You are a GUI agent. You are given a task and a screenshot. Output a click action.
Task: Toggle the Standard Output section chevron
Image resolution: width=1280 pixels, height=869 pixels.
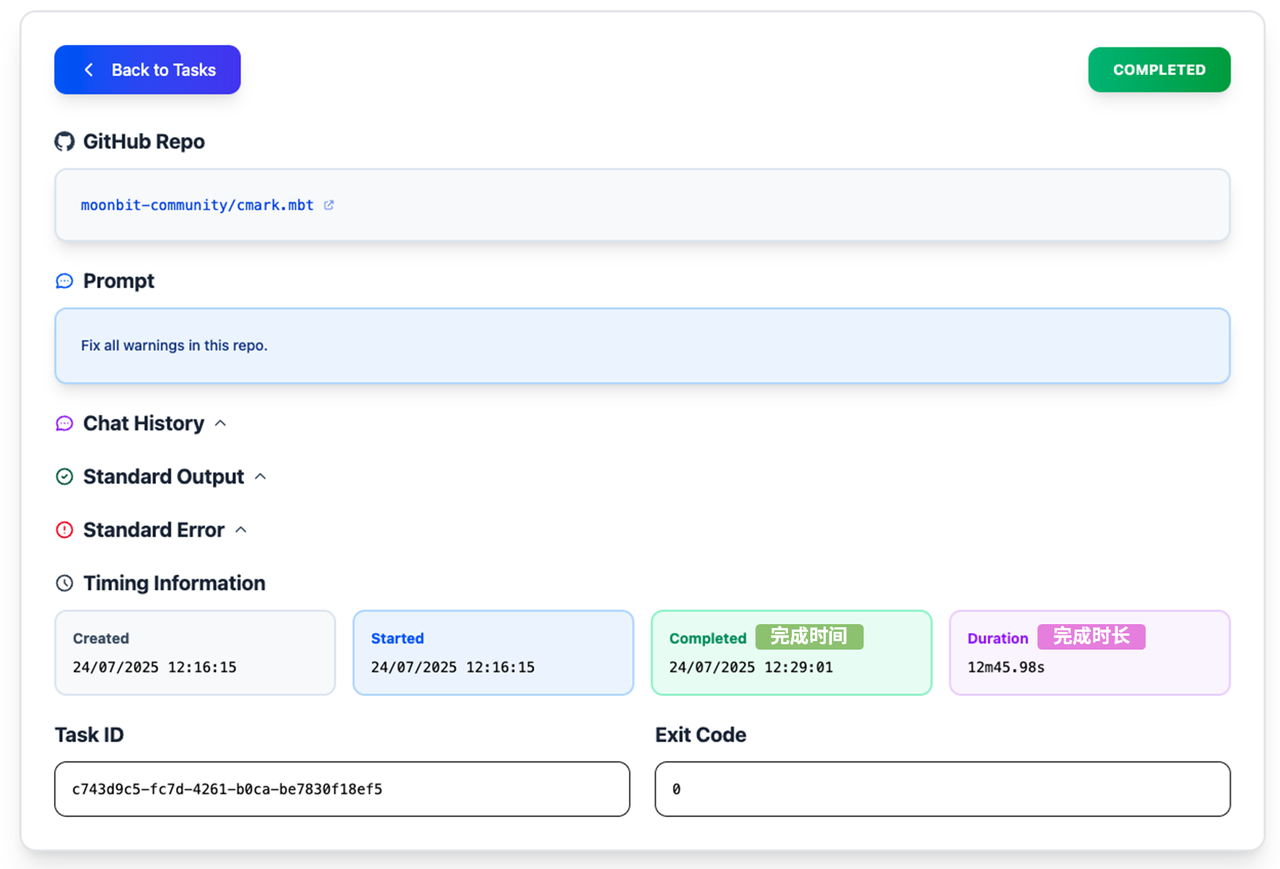[x=261, y=476]
